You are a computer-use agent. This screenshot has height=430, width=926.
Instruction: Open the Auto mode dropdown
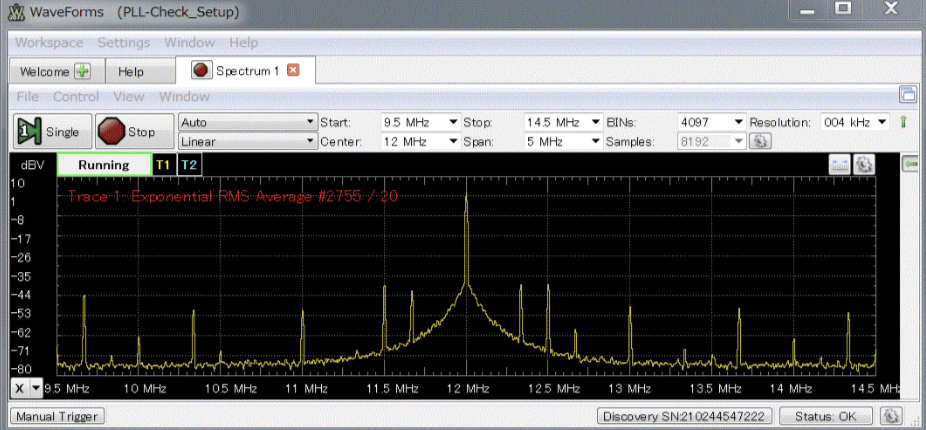point(247,122)
